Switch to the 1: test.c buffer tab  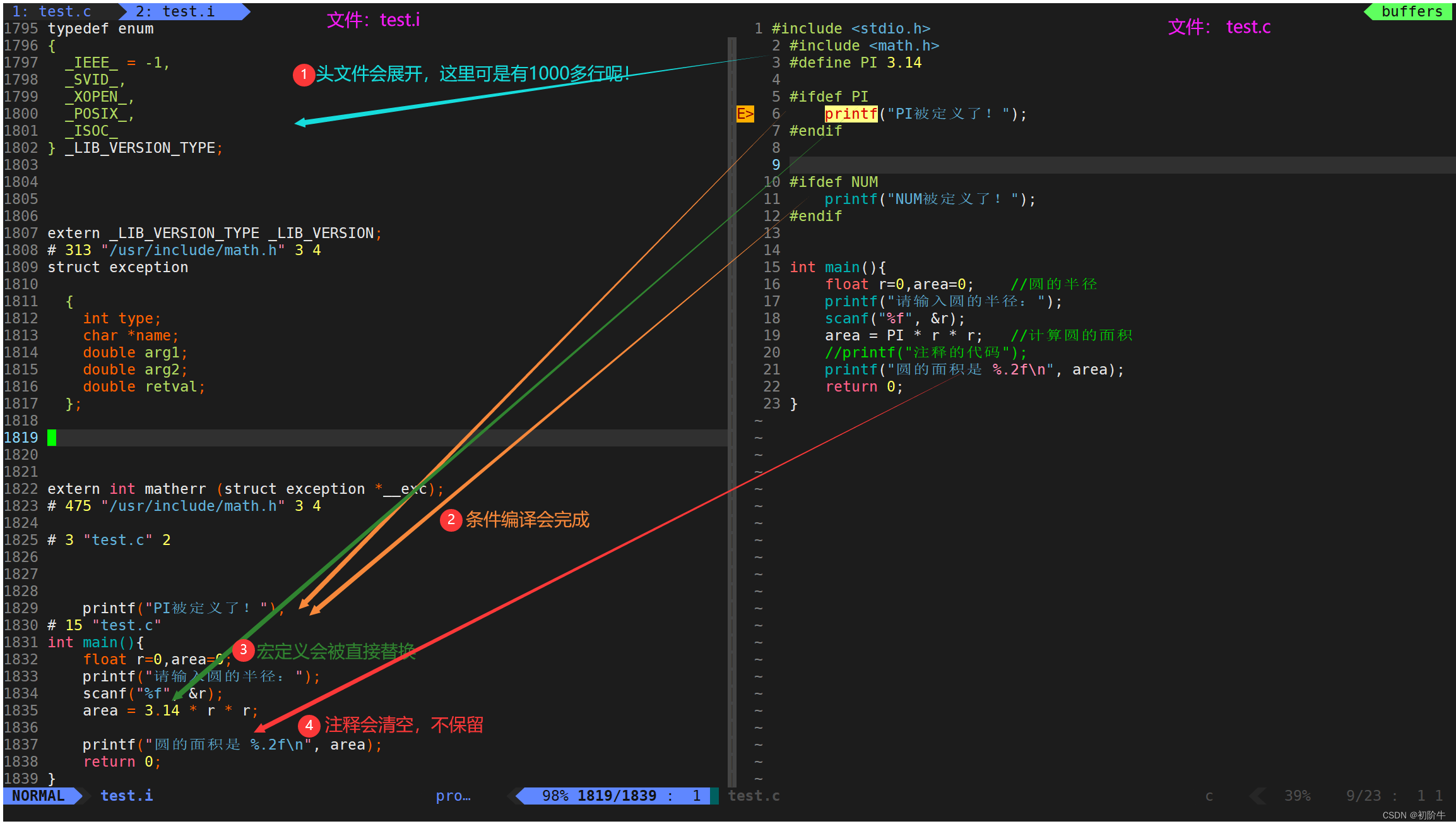point(52,11)
